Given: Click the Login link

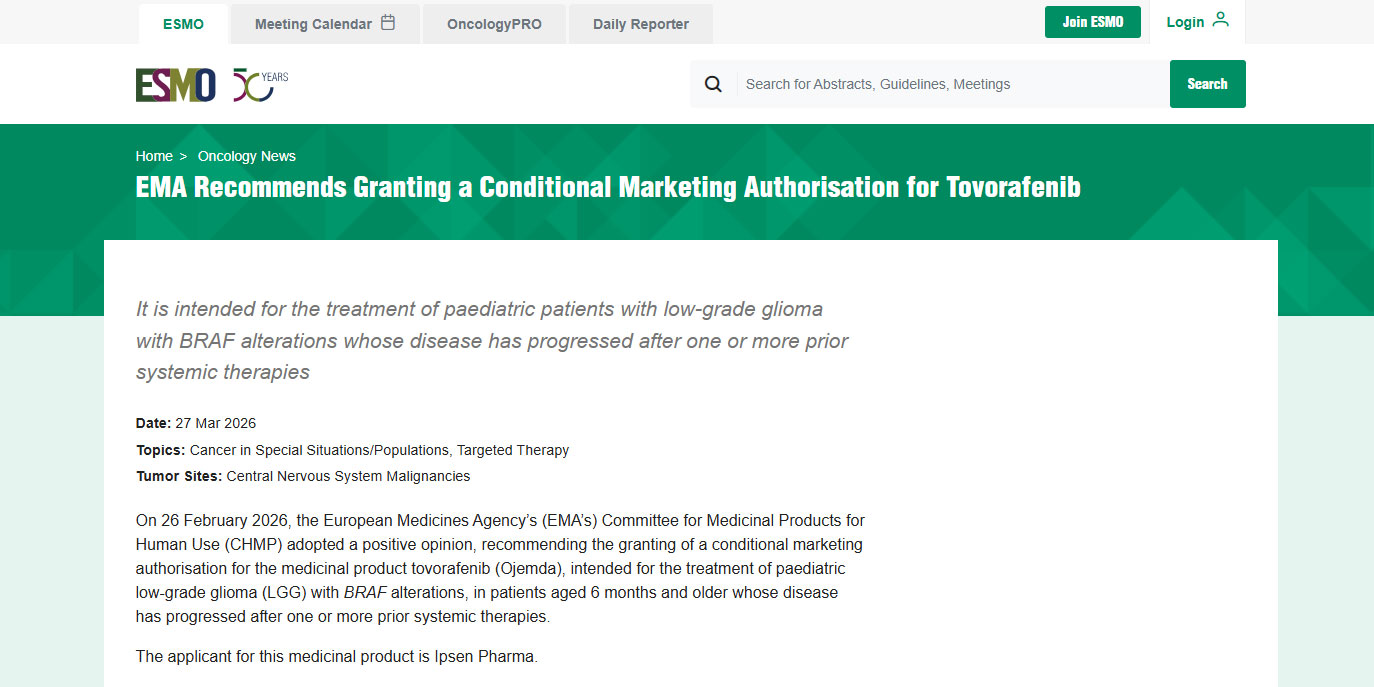Looking at the screenshot, I should coord(1185,22).
